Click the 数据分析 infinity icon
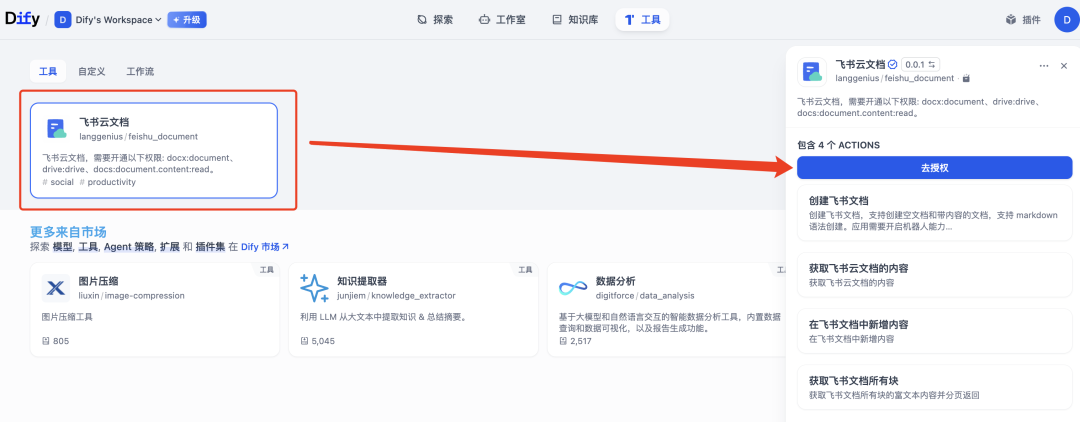1080x422 pixels. click(x=572, y=288)
